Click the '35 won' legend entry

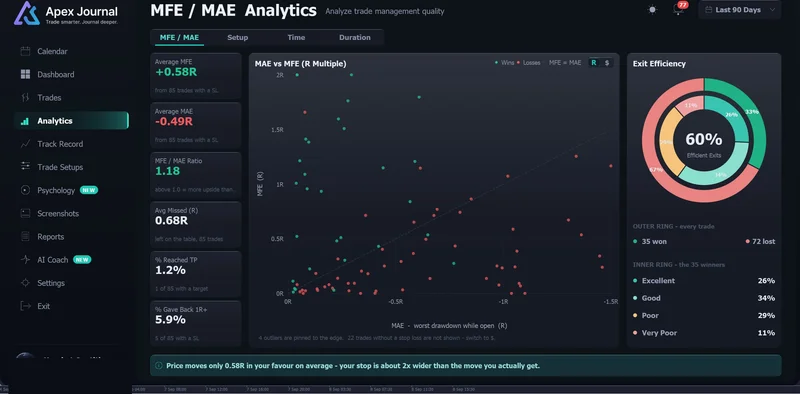pos(650,241)
